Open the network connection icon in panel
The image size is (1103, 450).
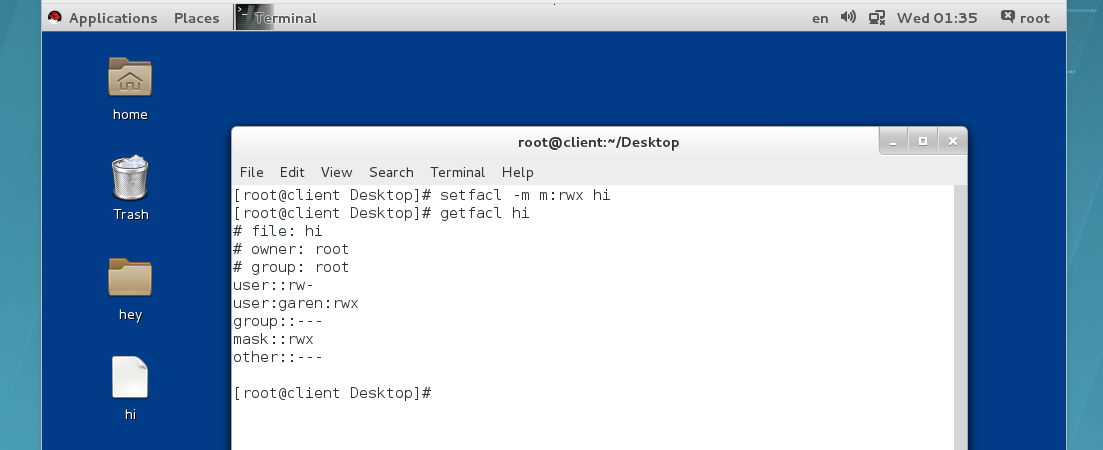pos(876,18)
